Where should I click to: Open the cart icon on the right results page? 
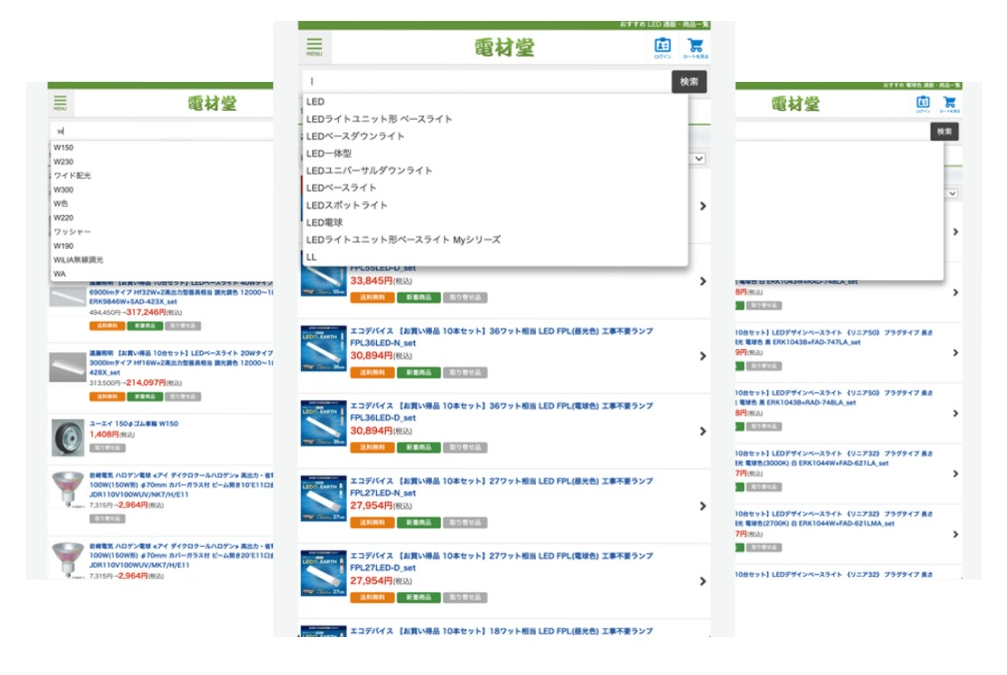(951, 103)
